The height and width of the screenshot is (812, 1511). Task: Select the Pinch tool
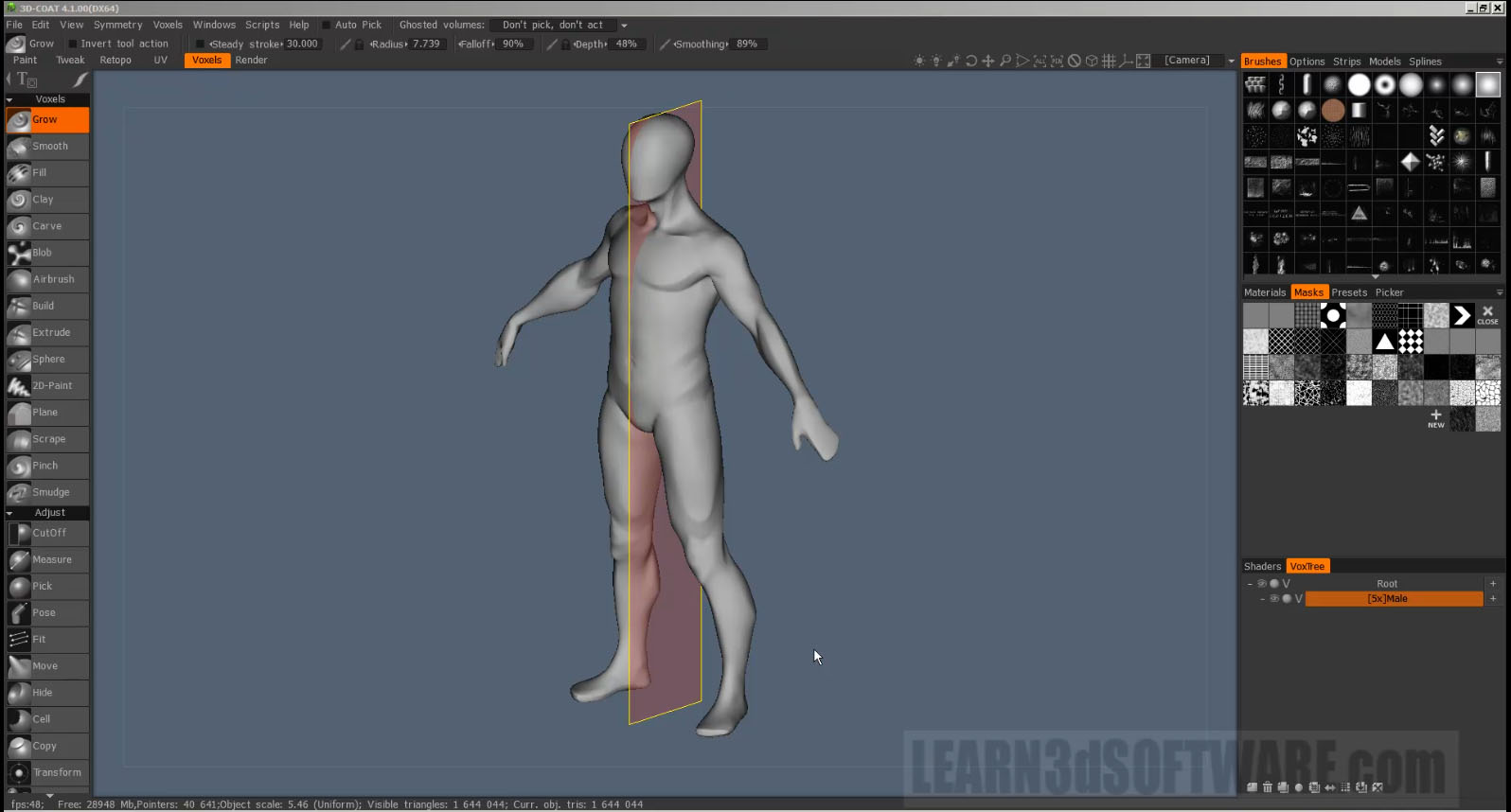(47, 466)
